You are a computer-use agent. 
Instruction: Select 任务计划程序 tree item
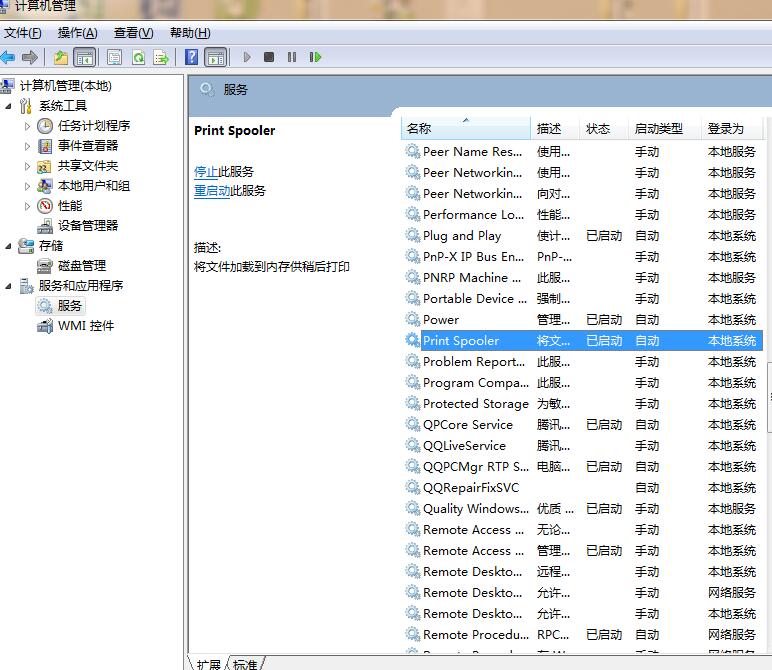tap(94, 126)
